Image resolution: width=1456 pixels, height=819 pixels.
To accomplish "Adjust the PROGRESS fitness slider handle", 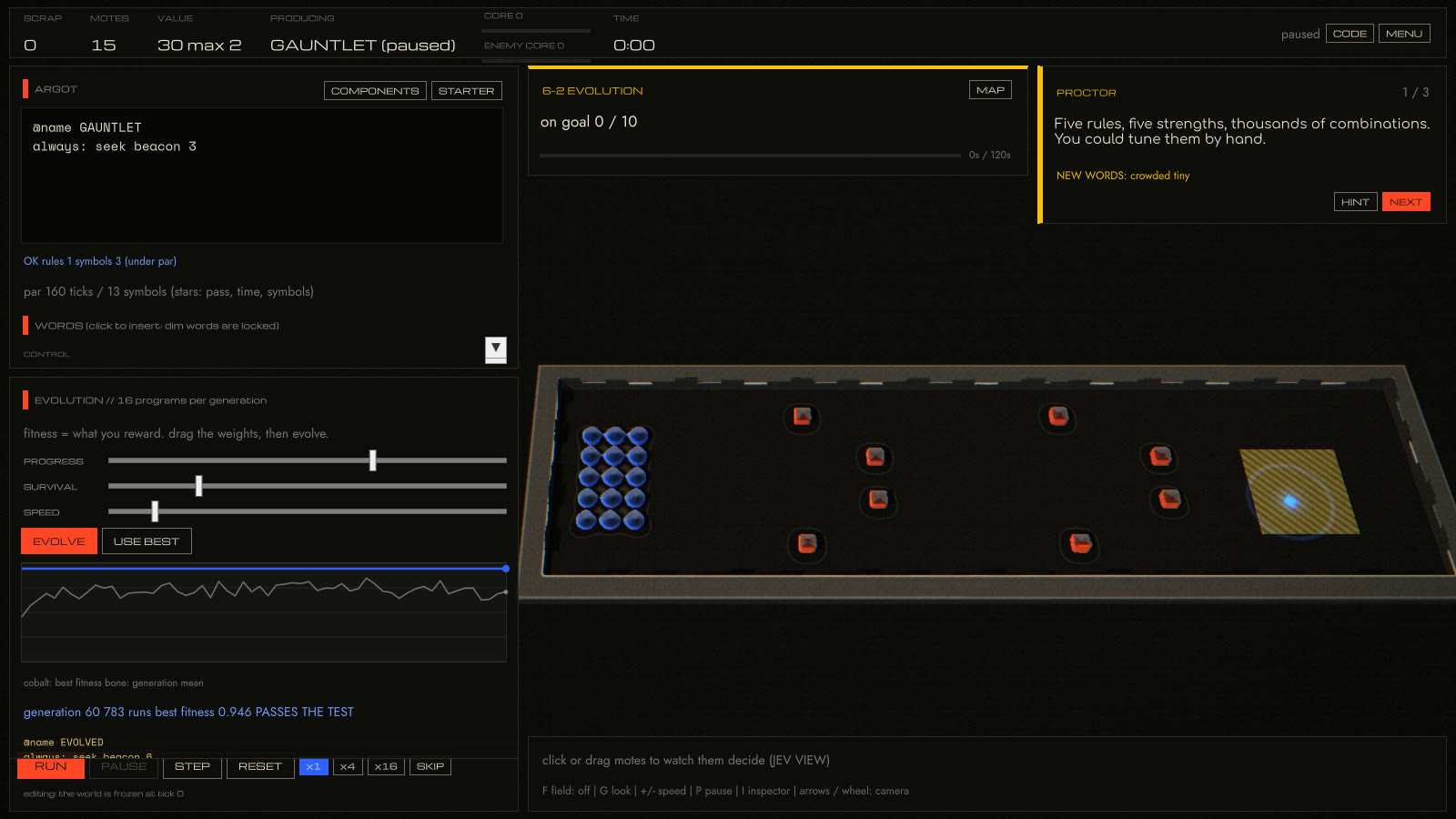I will click(x=372, y=460).
